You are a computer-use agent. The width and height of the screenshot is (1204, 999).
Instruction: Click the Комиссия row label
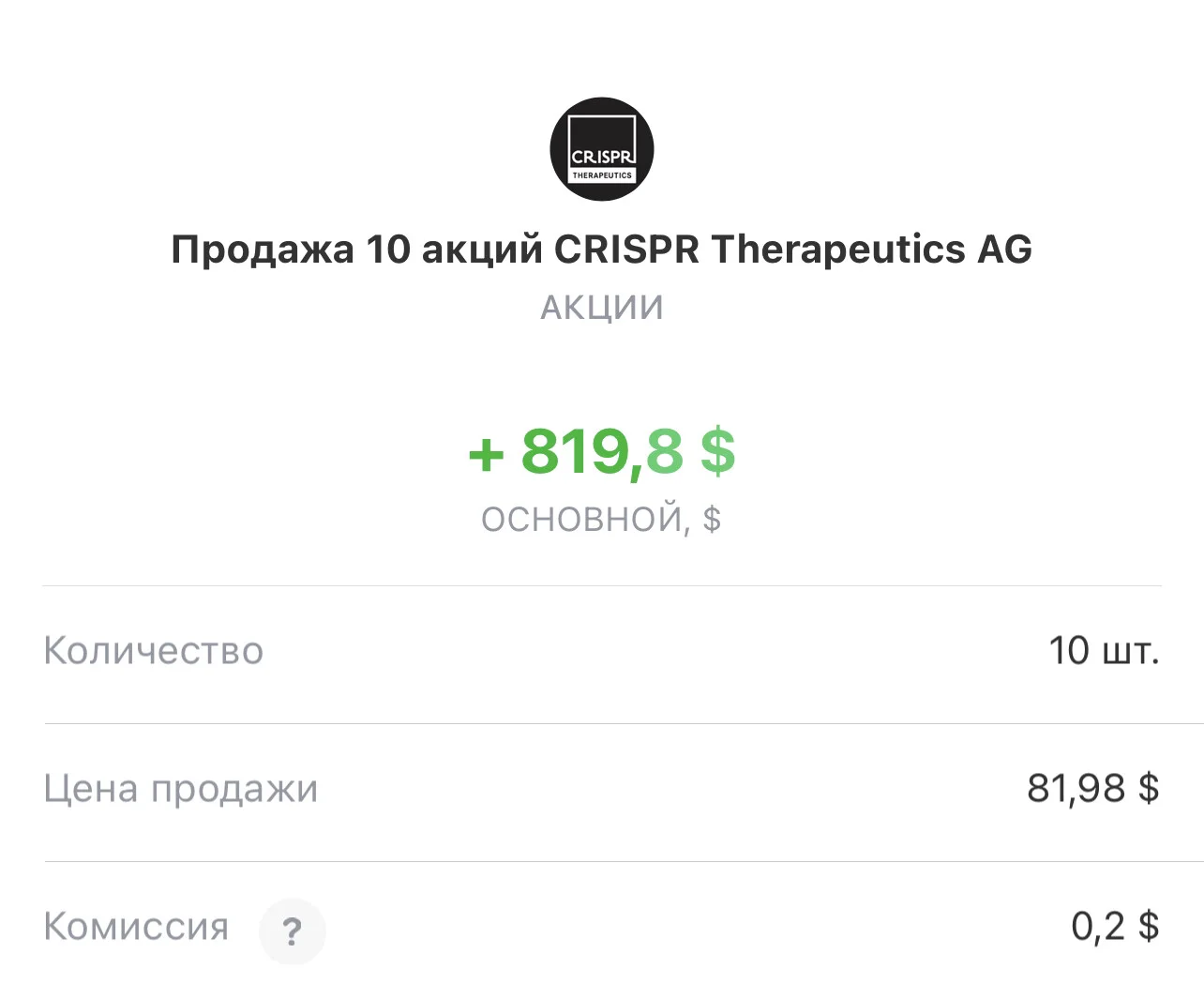[x=136, y=927]
